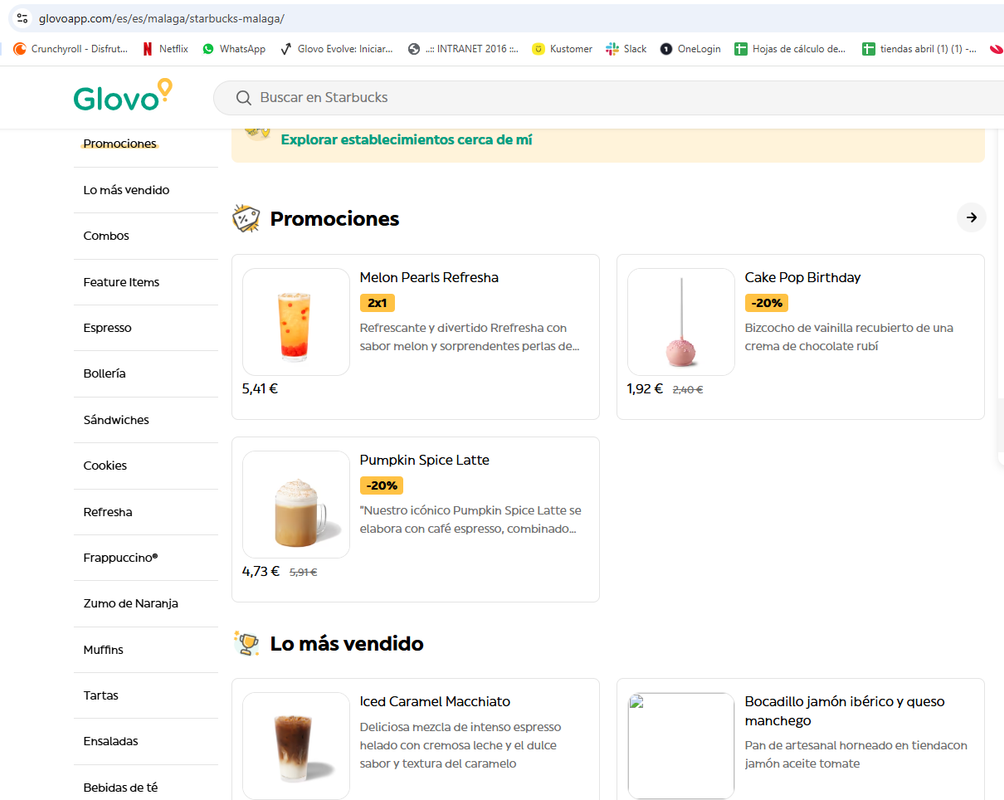Click the 4,73 € price

pyautogui.click(x=261, y=571)
